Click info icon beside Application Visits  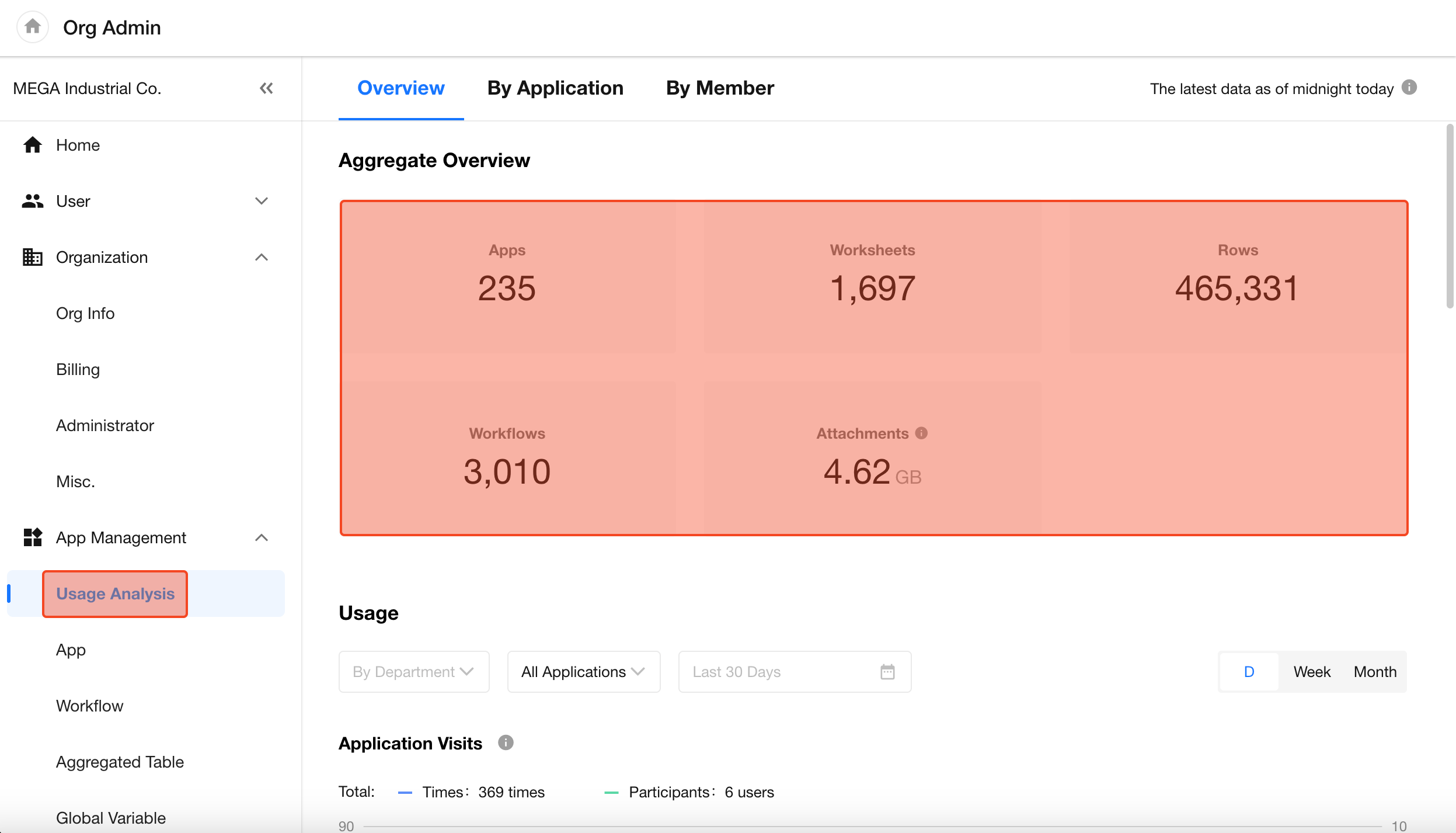click(505, 742)
